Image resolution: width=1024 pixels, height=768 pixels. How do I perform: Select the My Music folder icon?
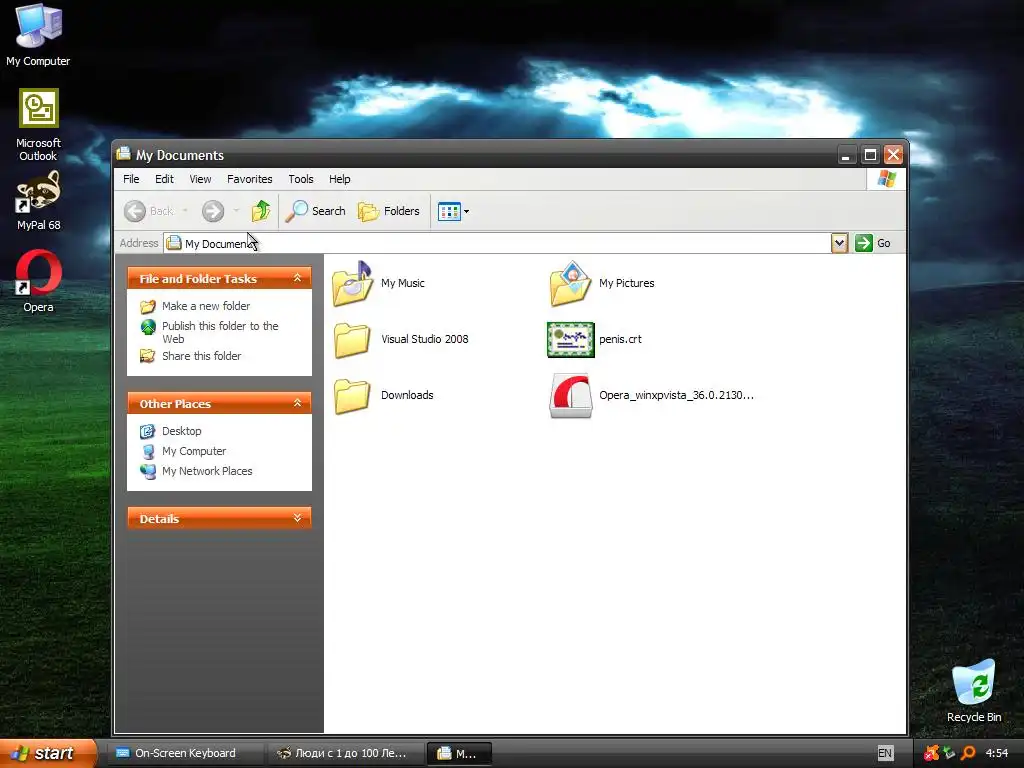pyautogui.click(x=352, y=283)
